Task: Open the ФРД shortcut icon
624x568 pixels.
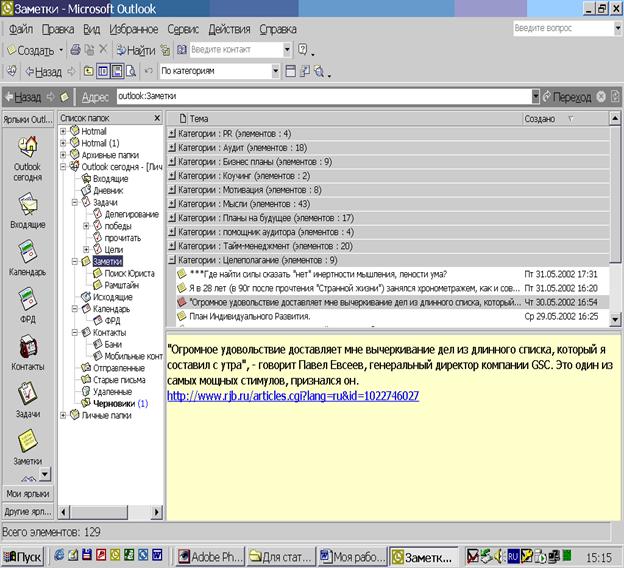Action: [27, 299]
